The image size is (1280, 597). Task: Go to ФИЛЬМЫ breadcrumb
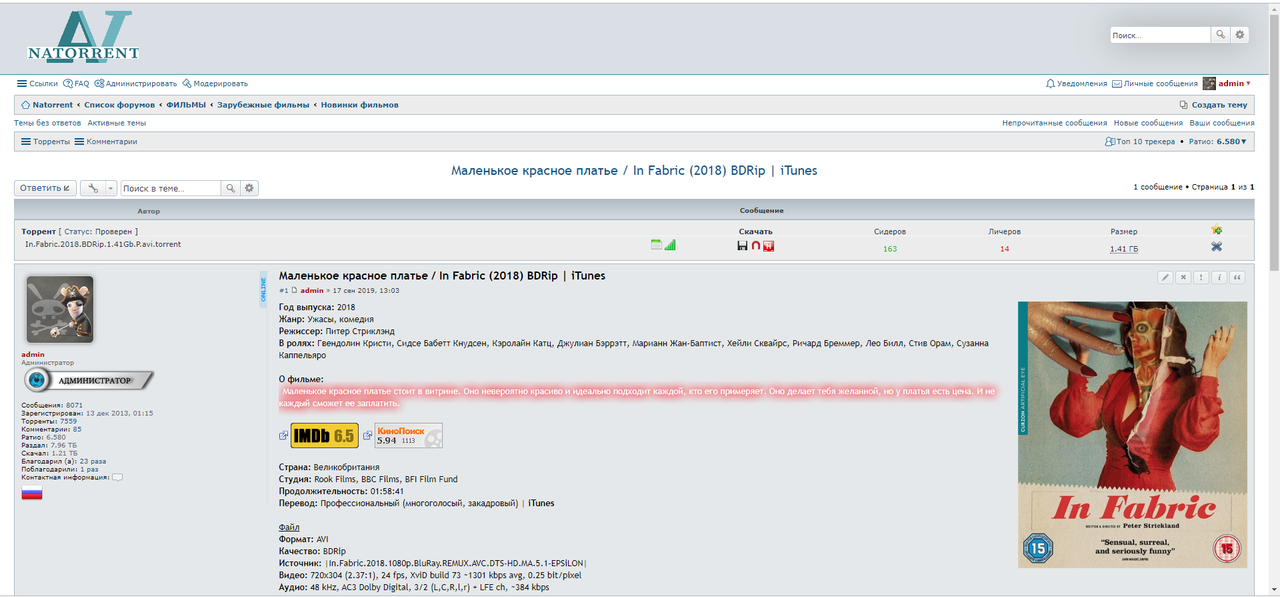pos(186,105)
